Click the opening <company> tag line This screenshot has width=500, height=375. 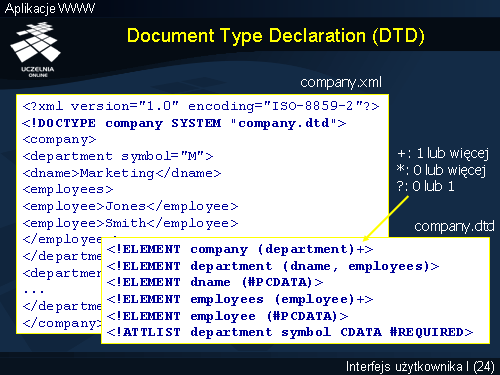[x=59, y=140]
